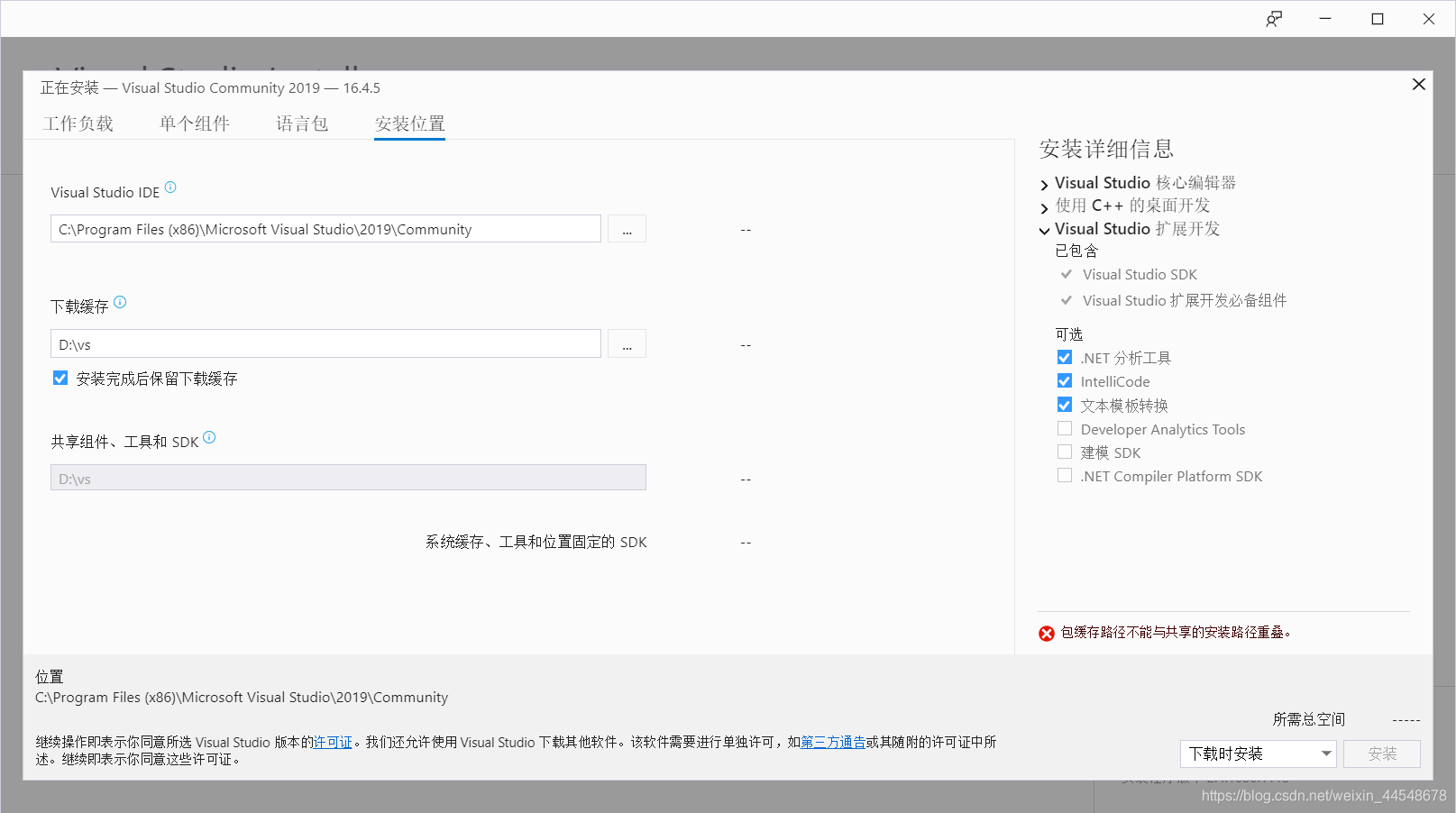Click the 系统缓存、工具和位置固定的 SDK label
Viewport: 1456px width, 813px height.
(x=536, y=542)
